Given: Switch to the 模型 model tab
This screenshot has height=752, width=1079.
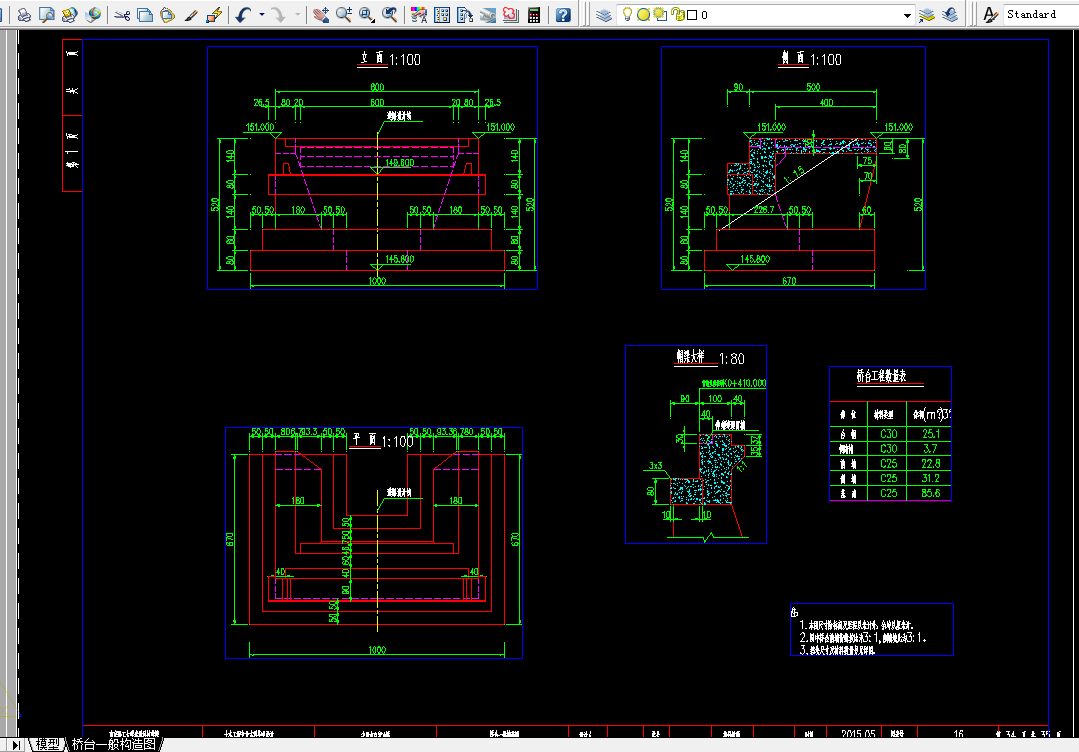Looking at the screenshot, I should pos(47,744).
